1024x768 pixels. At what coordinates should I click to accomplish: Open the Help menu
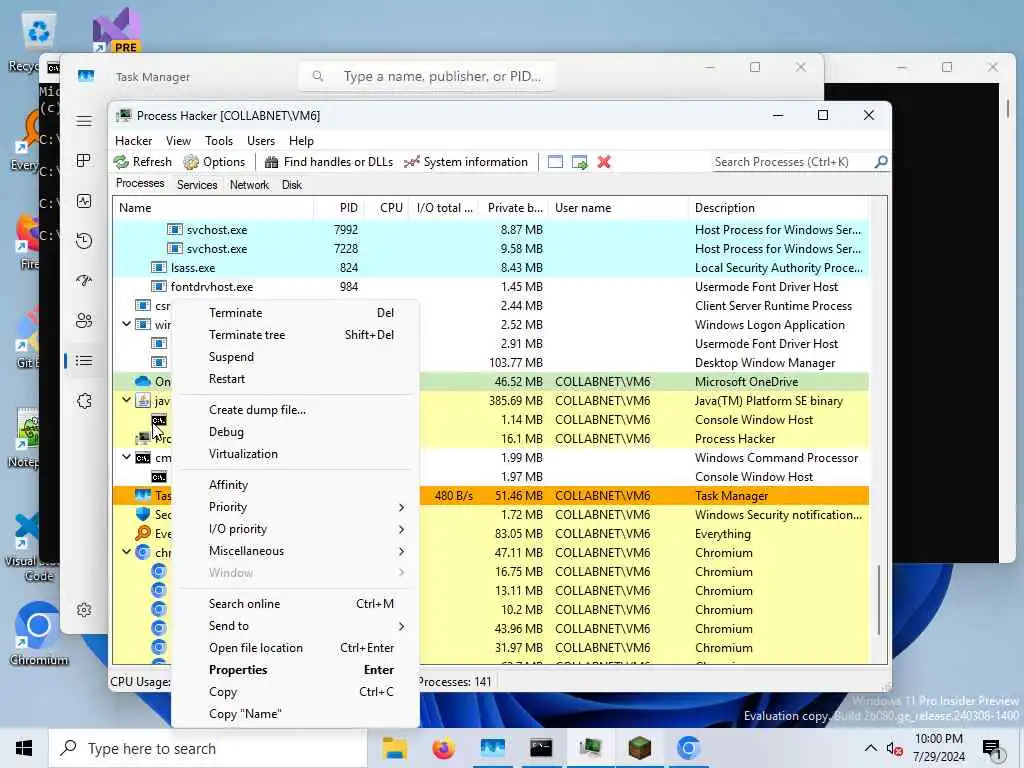click(301, 140)
